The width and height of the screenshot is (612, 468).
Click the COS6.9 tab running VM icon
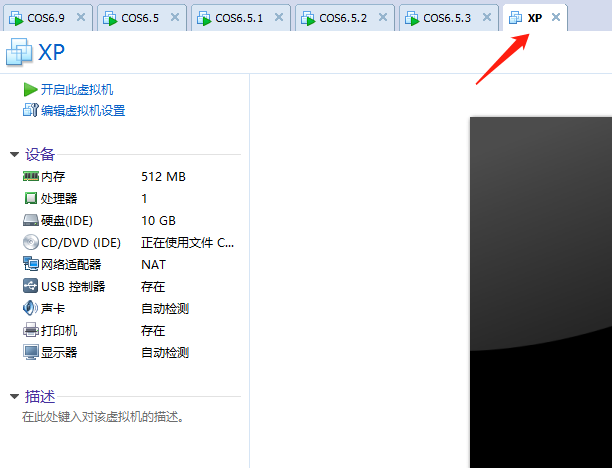16,18
